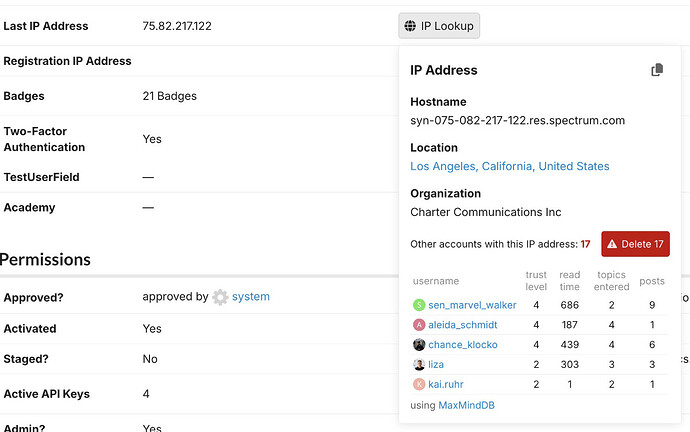Open aleida_schmidt user profile

tap(462, 325)
